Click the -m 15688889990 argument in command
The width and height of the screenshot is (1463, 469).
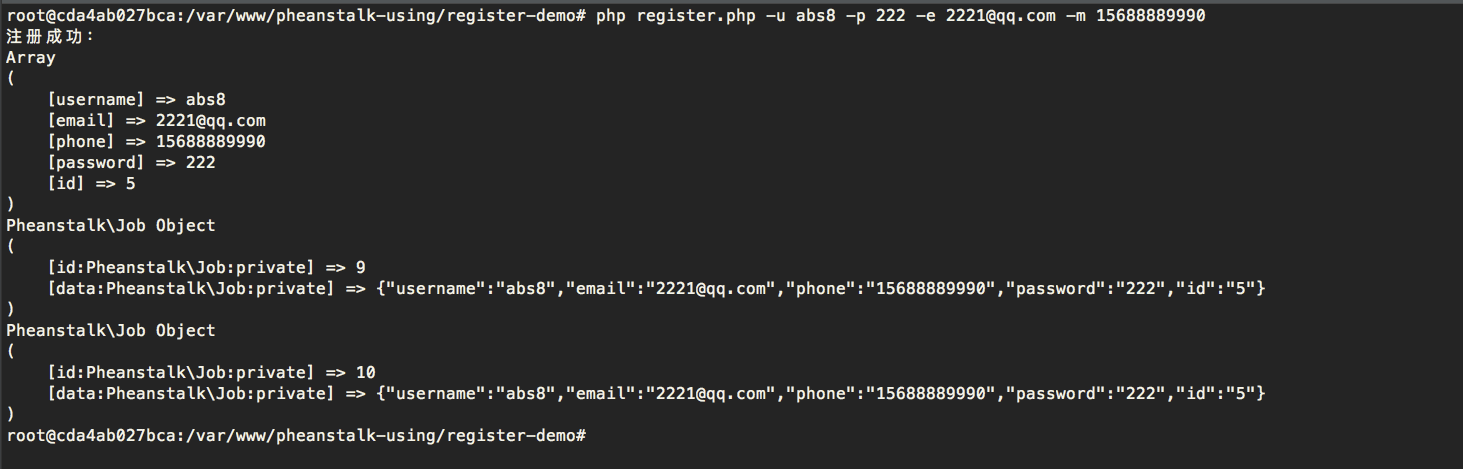coord(1136,16)
